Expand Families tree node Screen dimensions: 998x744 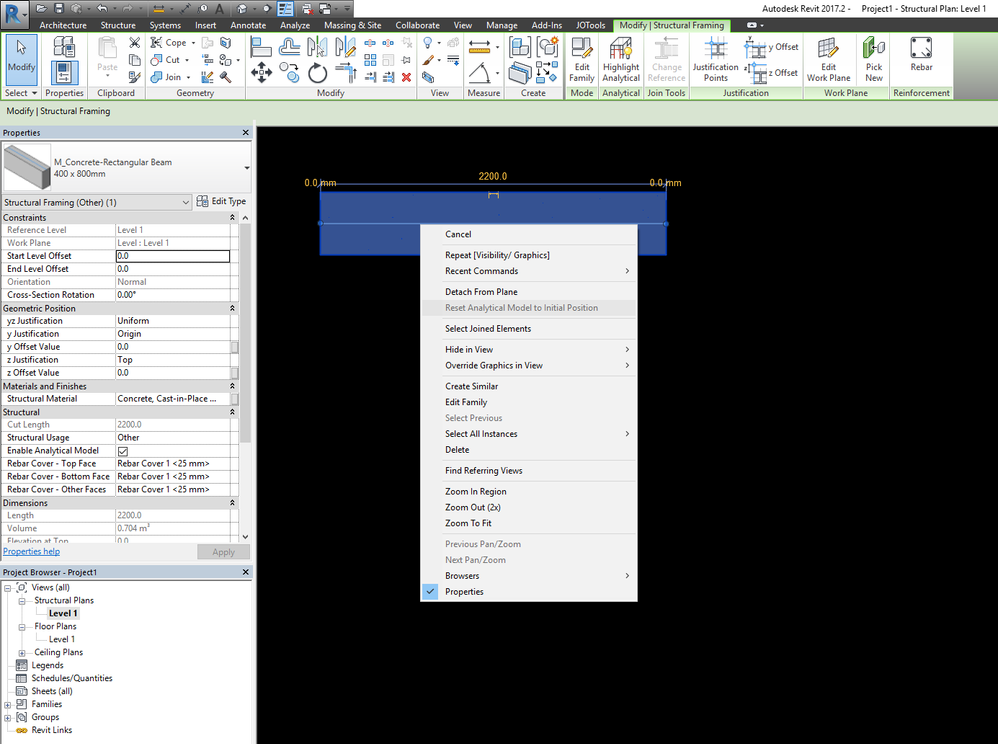coord(7,705)
